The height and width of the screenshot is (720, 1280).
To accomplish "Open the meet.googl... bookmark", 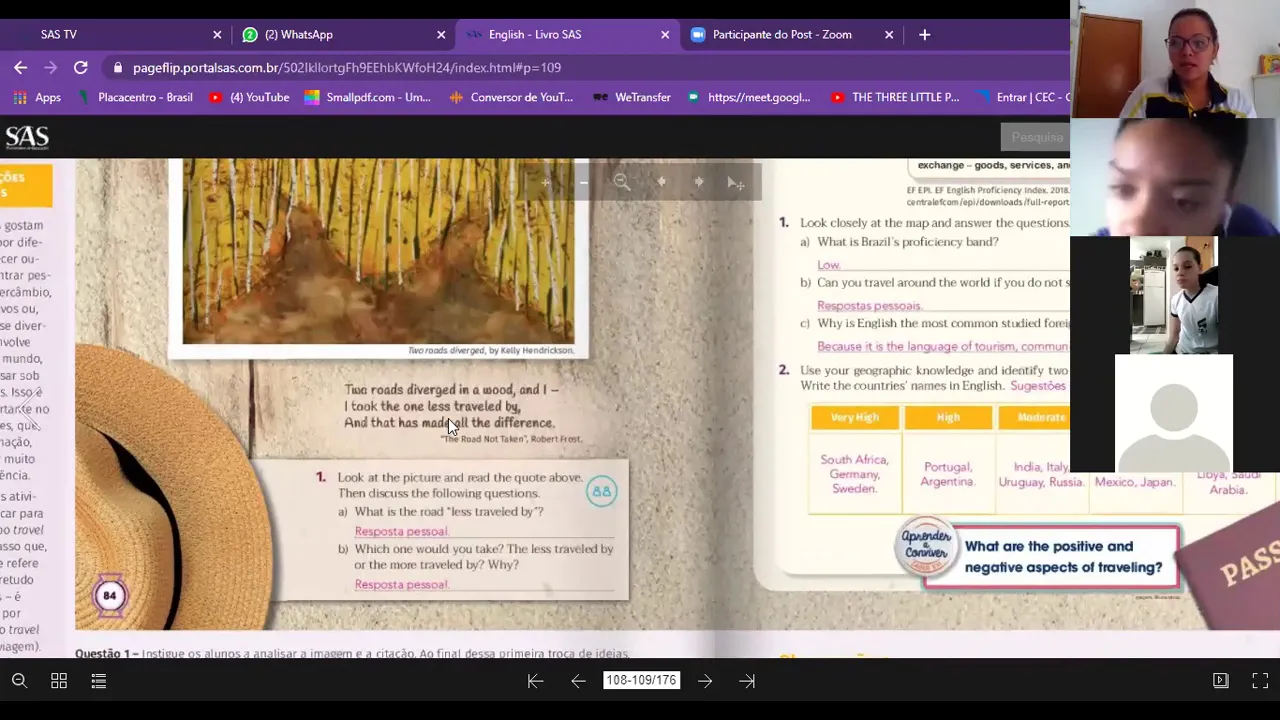I will click(748, 97).
